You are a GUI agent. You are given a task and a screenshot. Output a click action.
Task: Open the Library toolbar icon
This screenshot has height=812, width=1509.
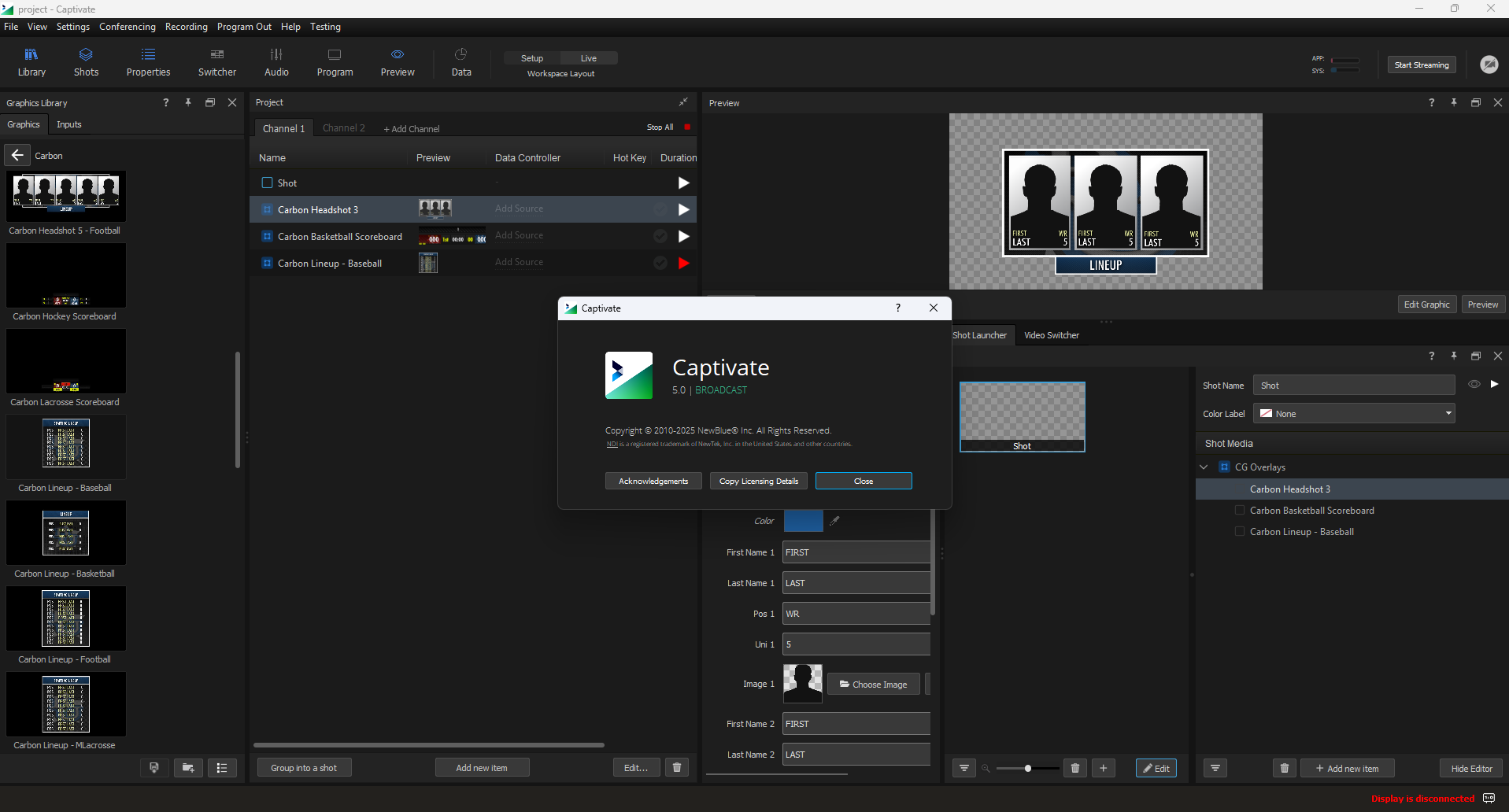click(x=31, y=62)
